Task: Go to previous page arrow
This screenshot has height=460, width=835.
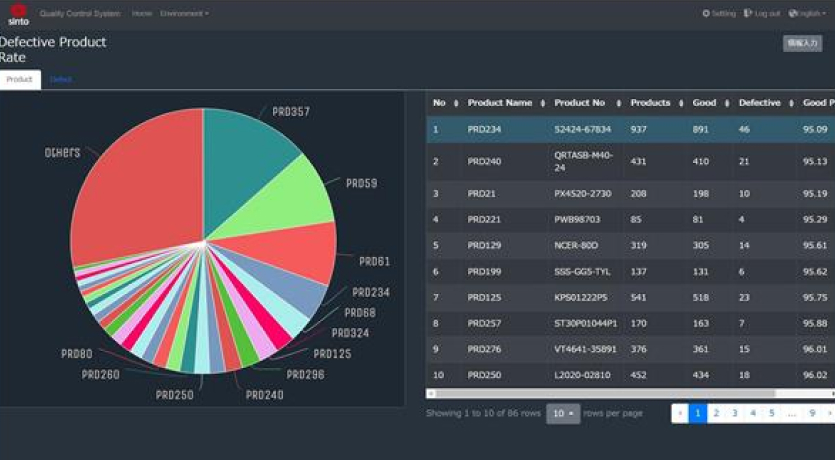Action: tap(680, 413)
